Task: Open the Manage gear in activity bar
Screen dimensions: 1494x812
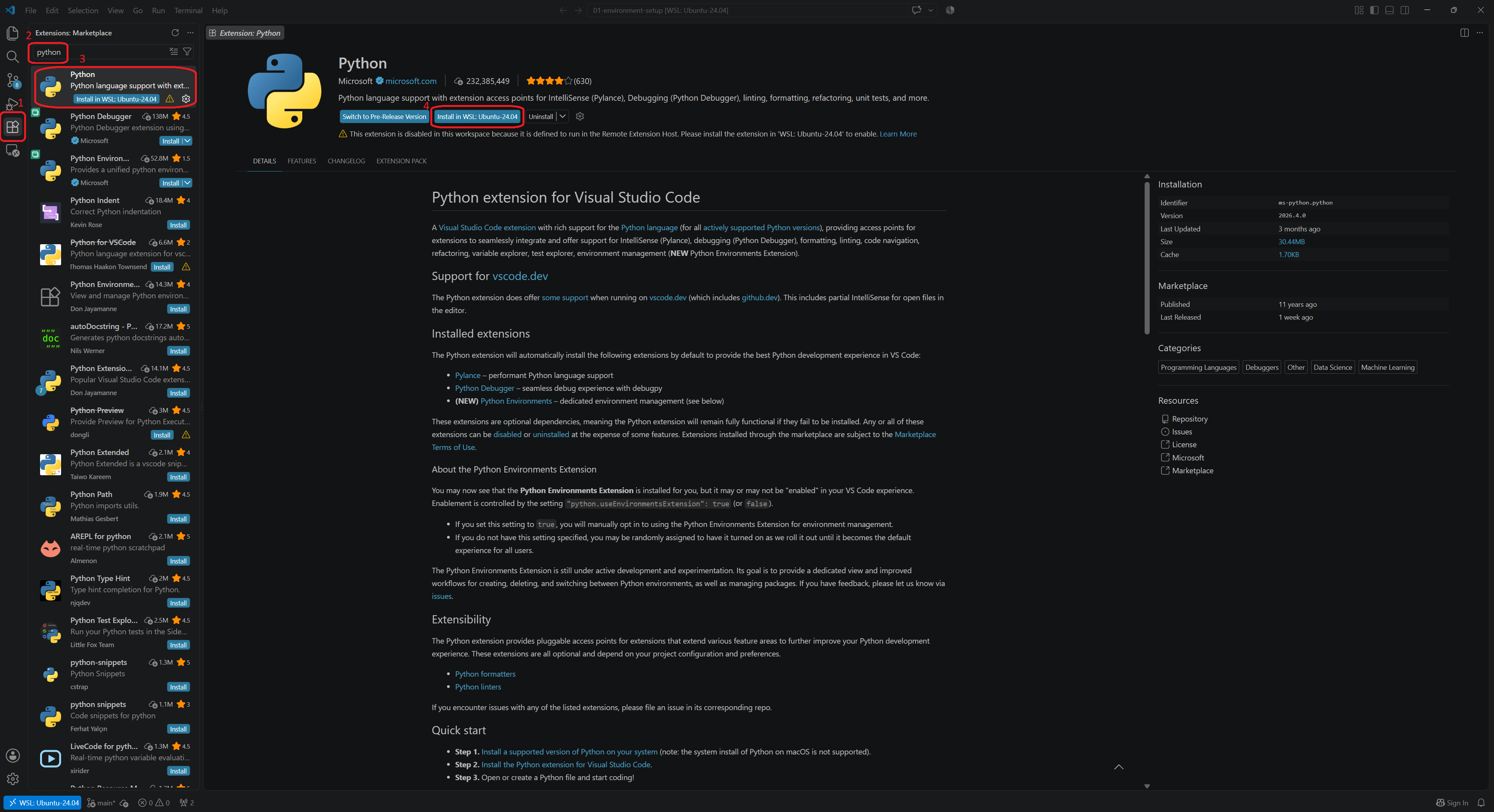Action: [12, 779]
